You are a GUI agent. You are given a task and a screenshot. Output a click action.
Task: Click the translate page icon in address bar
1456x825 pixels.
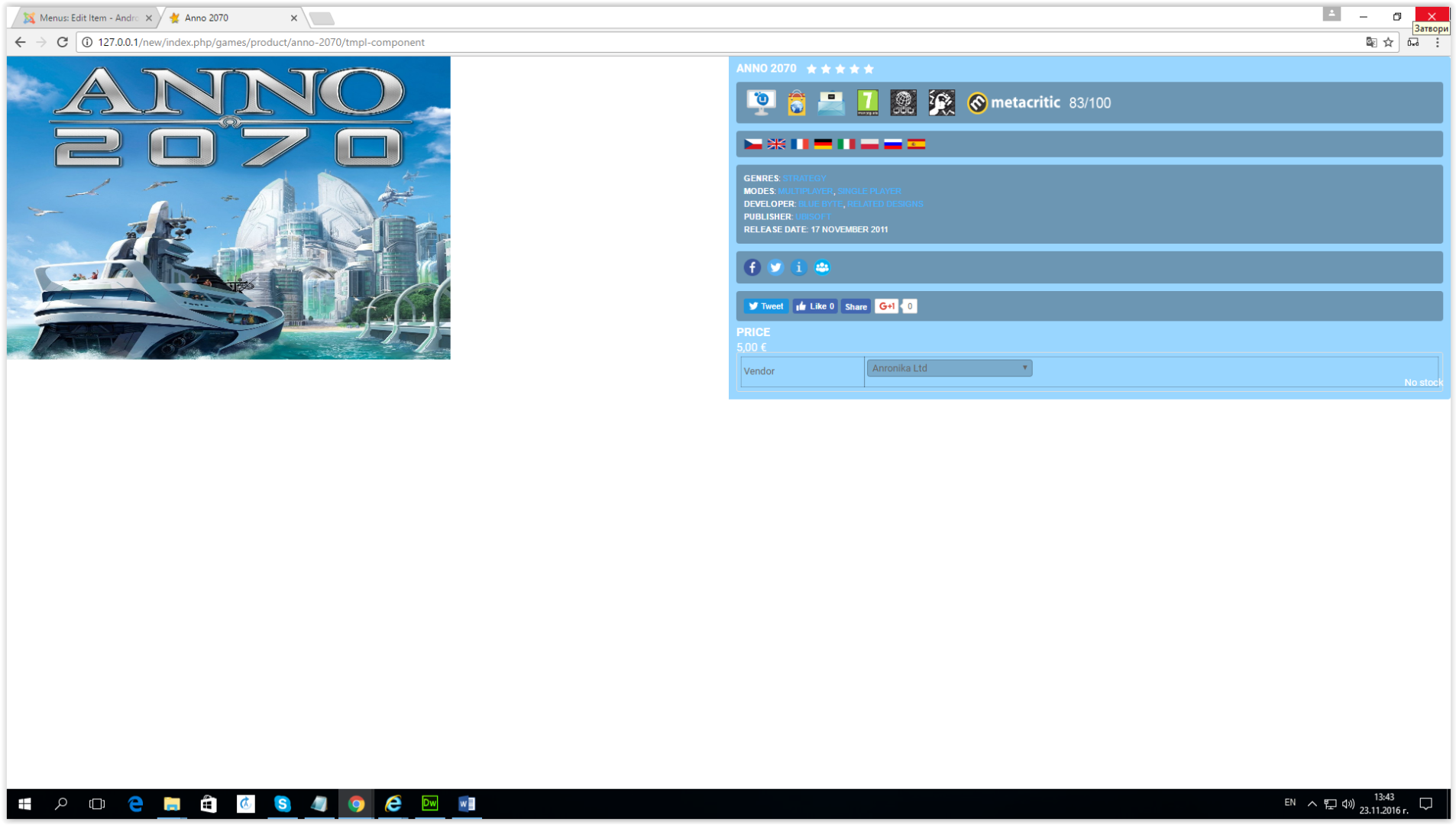coord(1371,42)
